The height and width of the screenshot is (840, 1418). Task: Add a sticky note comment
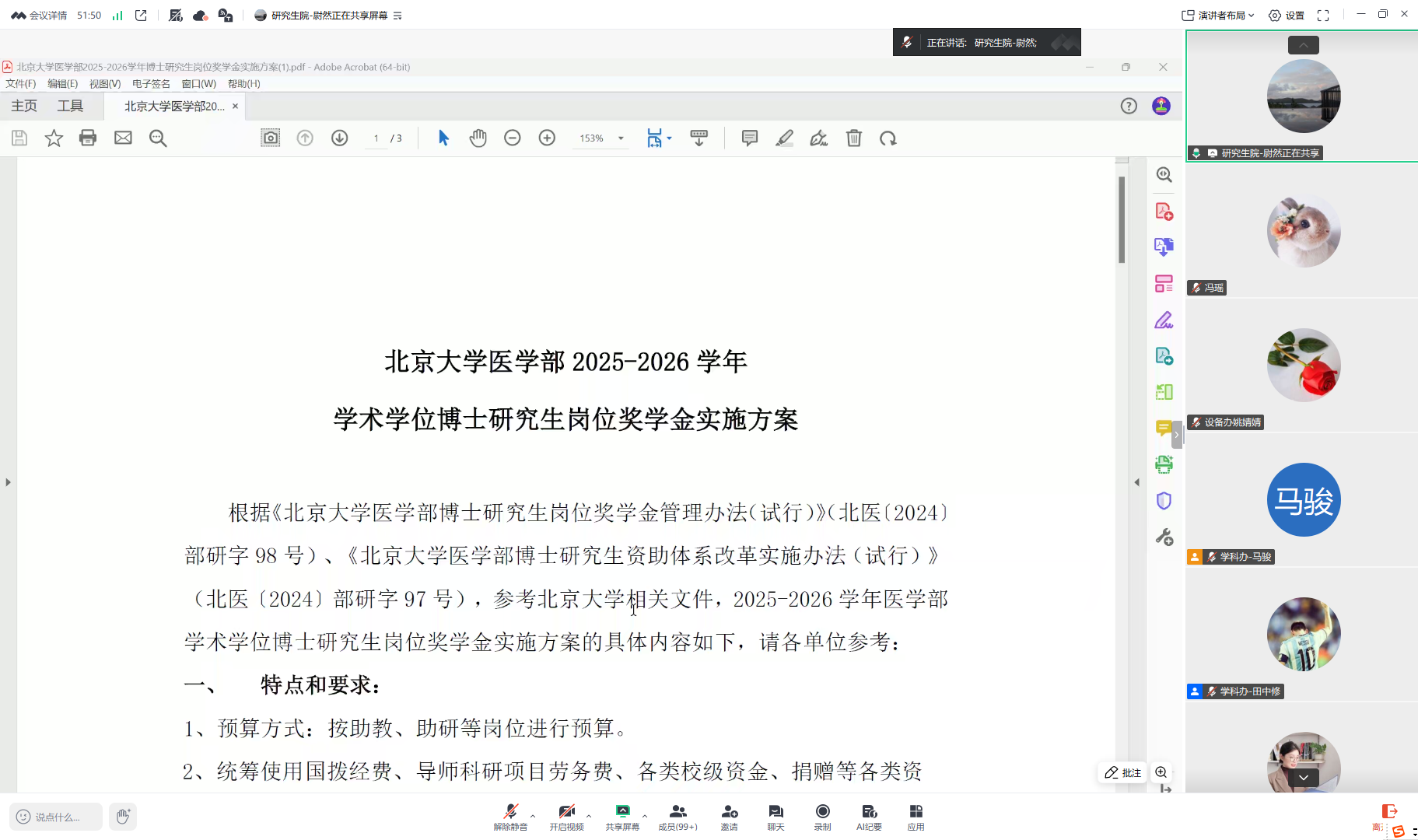coord(750,138)
